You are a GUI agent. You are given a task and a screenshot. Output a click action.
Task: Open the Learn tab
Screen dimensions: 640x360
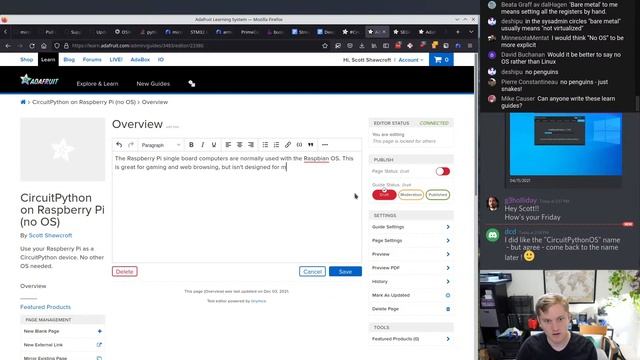pos(48,60)
